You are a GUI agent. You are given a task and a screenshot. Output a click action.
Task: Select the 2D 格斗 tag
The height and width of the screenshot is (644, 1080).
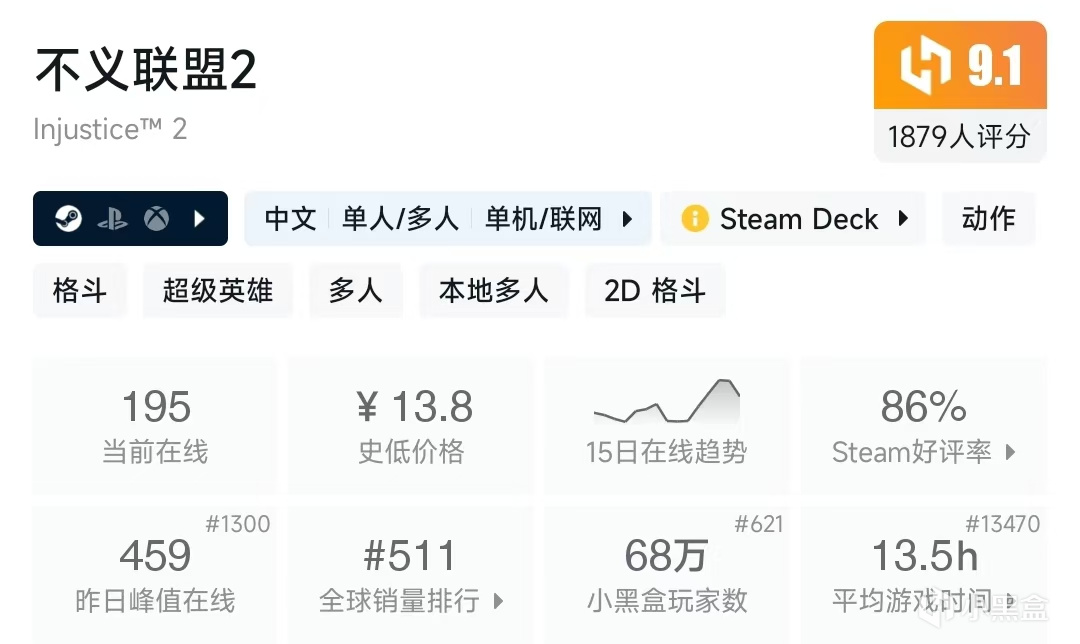655,291
